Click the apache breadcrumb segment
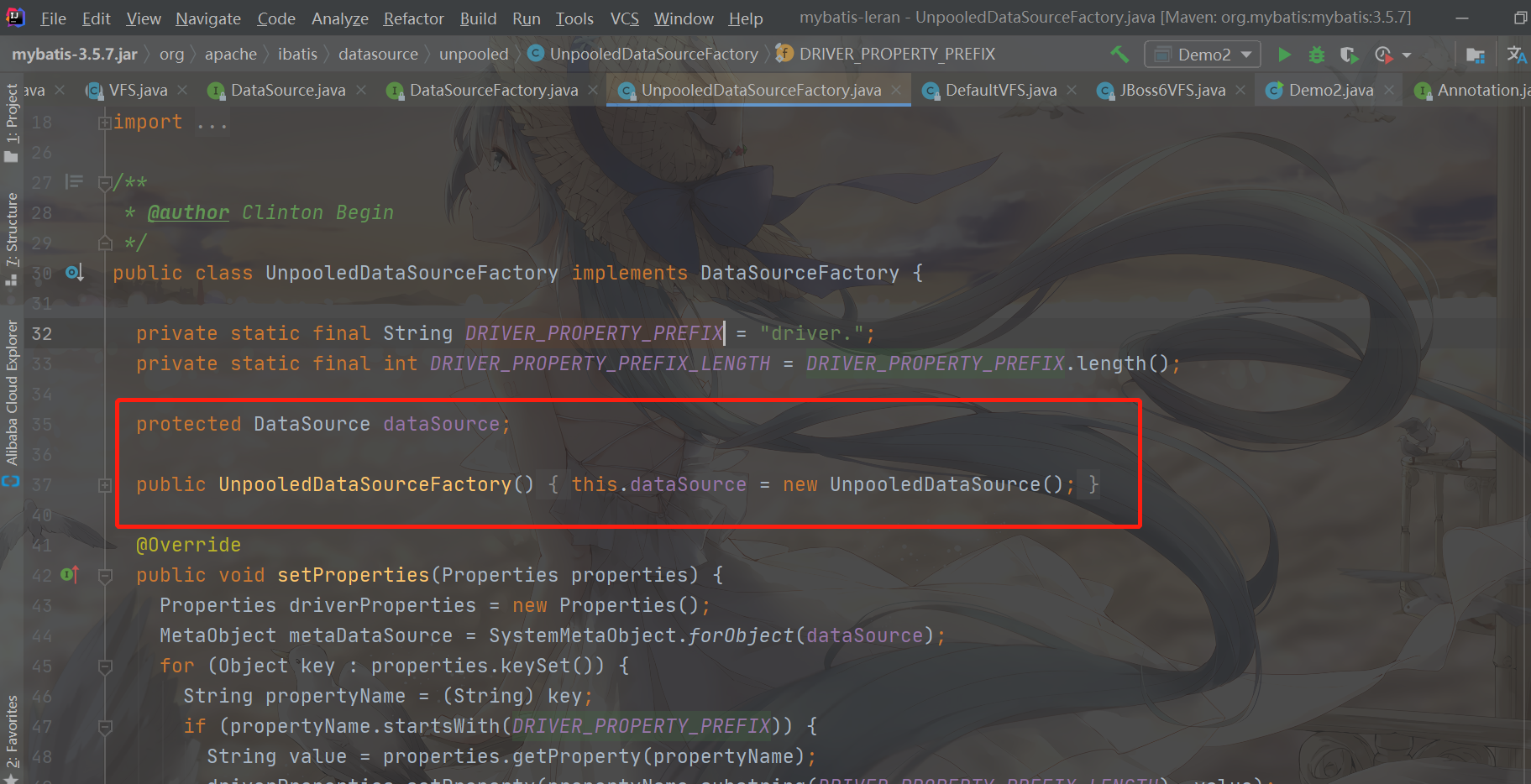 [x=231, y=55]
